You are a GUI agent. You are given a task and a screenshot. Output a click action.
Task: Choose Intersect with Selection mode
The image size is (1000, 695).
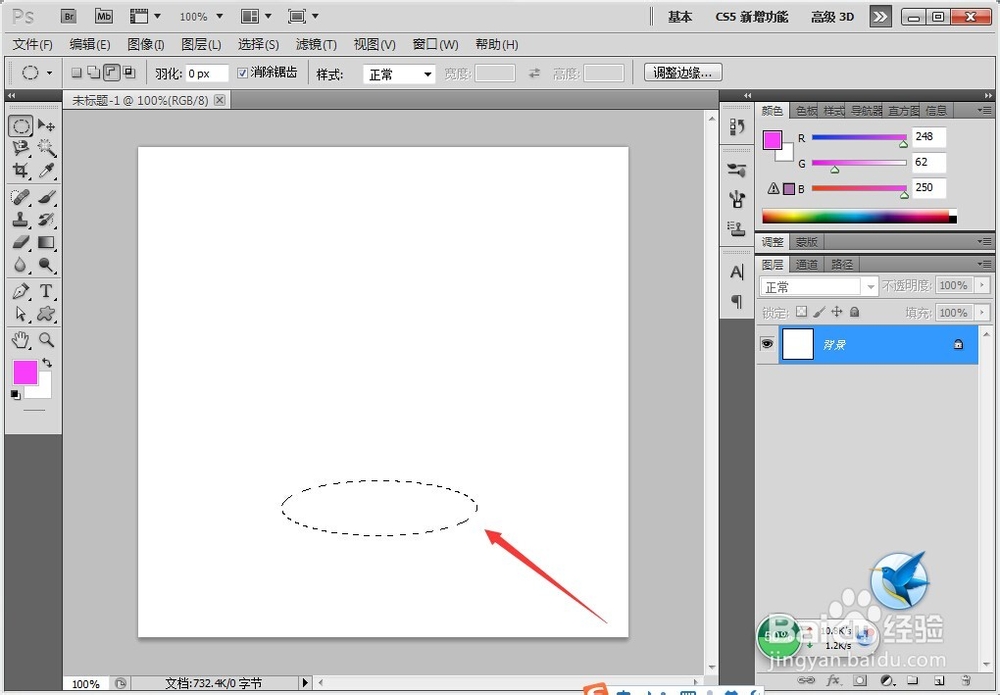(129, 73)
